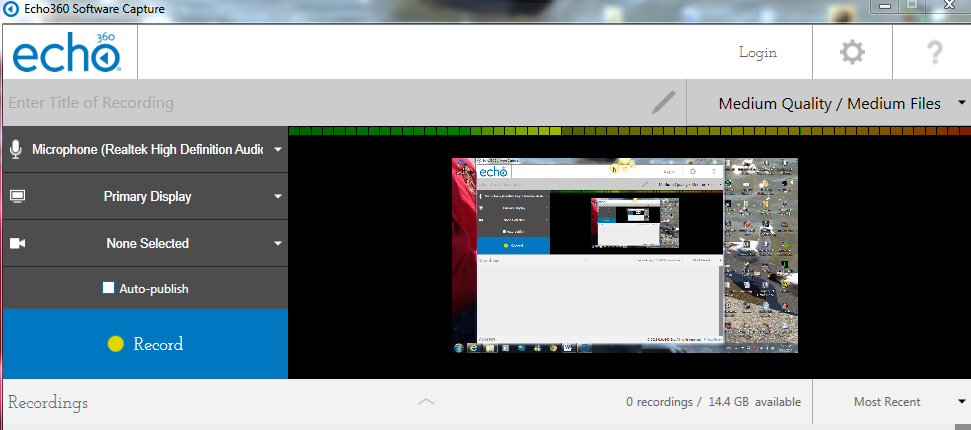Click the pencil edit title icon
The height and width of the screenshot is (430, 971).
(x=663, y=102)
